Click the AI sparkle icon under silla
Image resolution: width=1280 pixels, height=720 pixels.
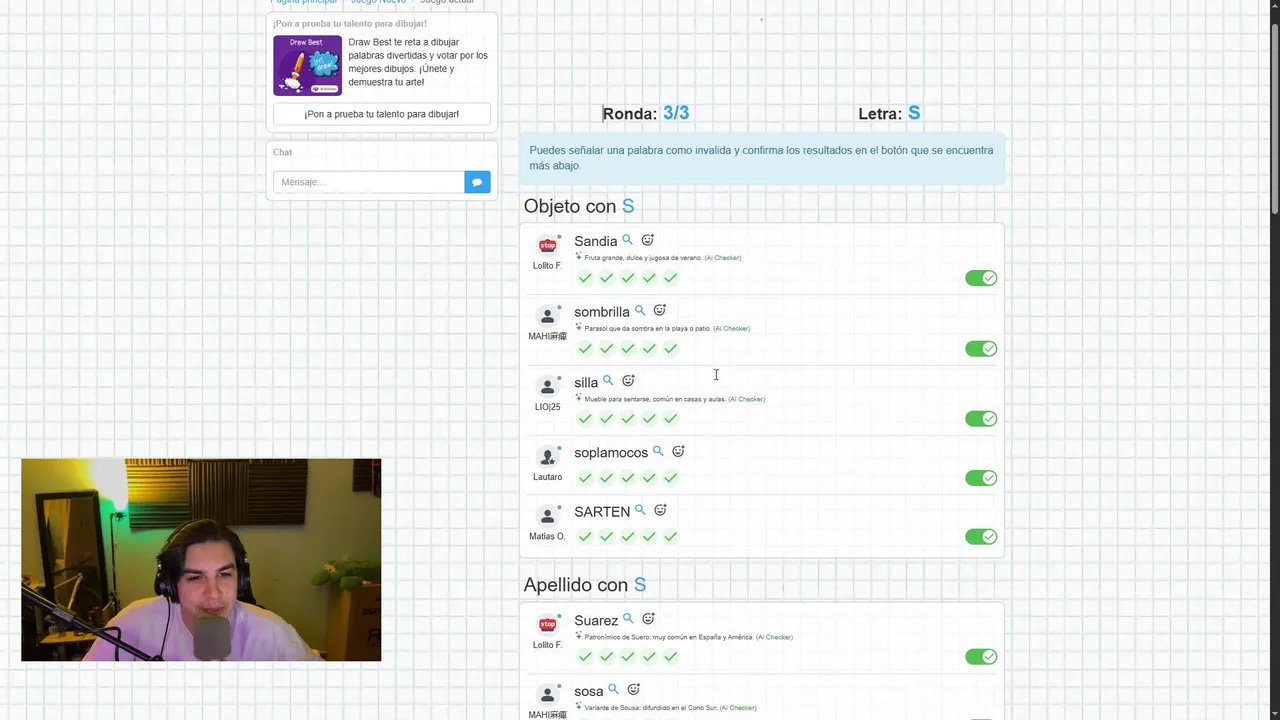[578, 397]
